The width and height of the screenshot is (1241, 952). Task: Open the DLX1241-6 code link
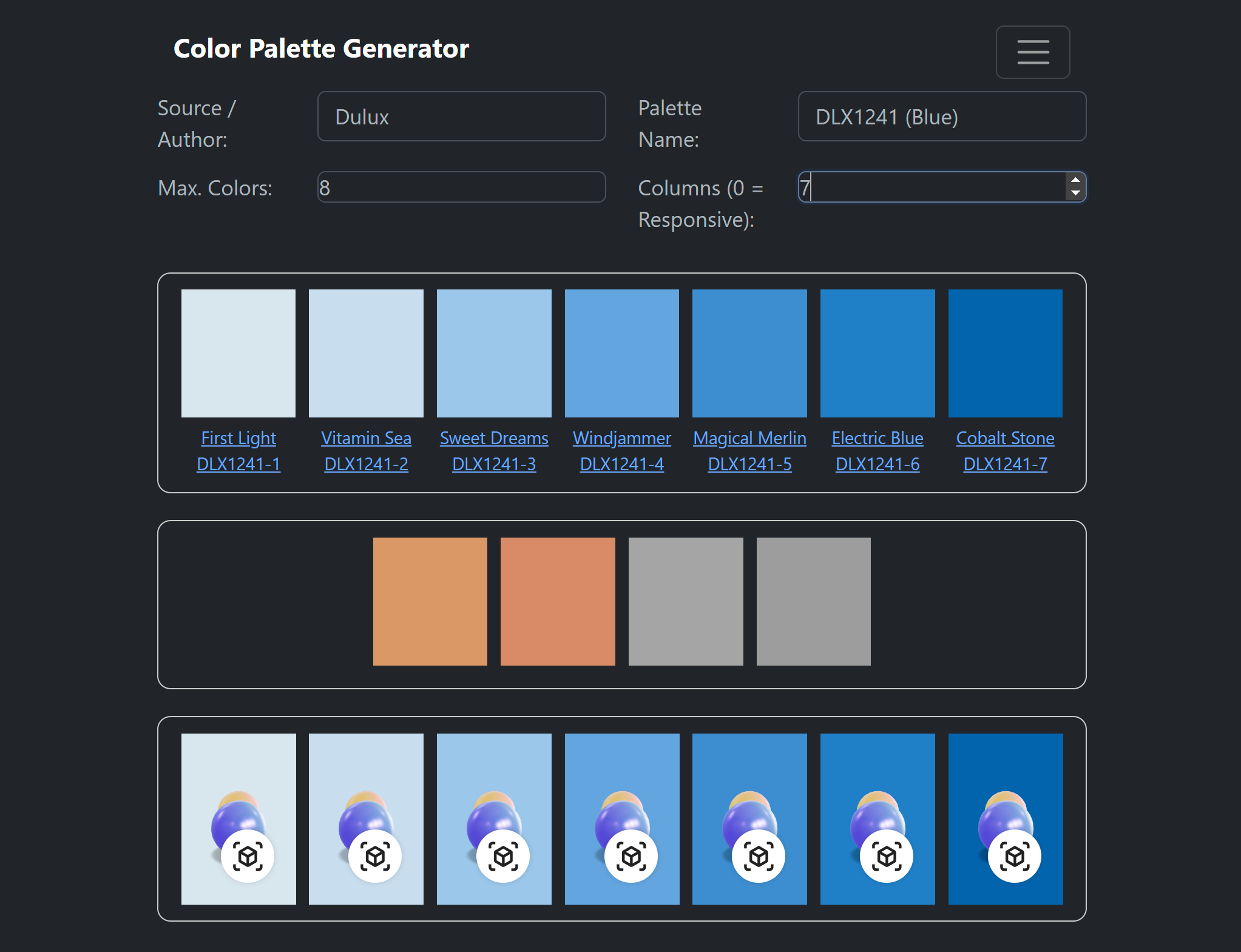pyautogui.click(x=877, y=464)
